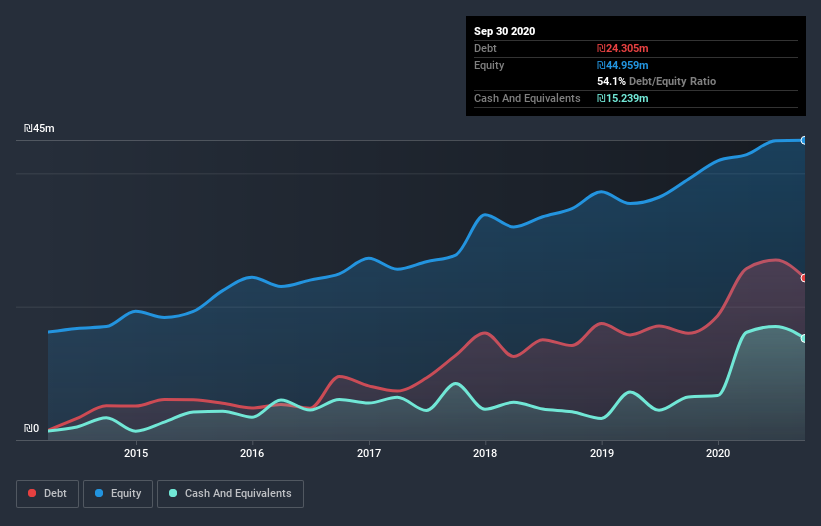
Task: Click the 54.1% Debt/Equity Ratio text
Action: click(657, 81)
